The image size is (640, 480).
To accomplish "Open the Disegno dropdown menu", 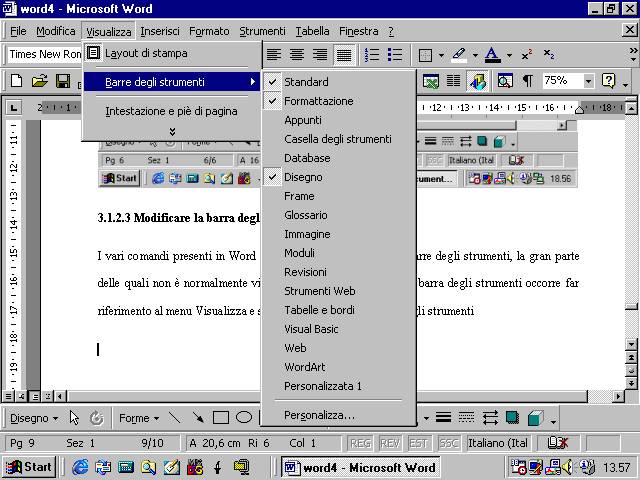I will [34, 418].
